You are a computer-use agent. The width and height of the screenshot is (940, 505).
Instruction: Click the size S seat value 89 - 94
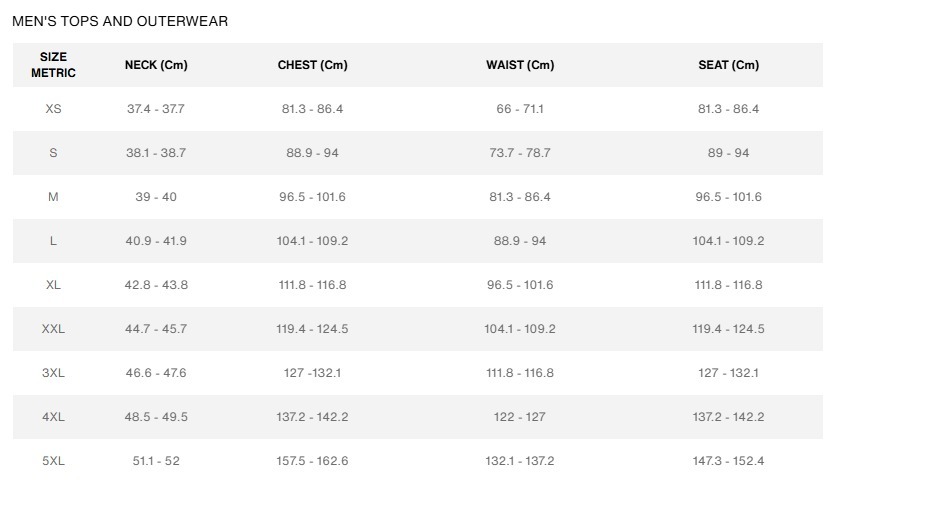(728, 153)
